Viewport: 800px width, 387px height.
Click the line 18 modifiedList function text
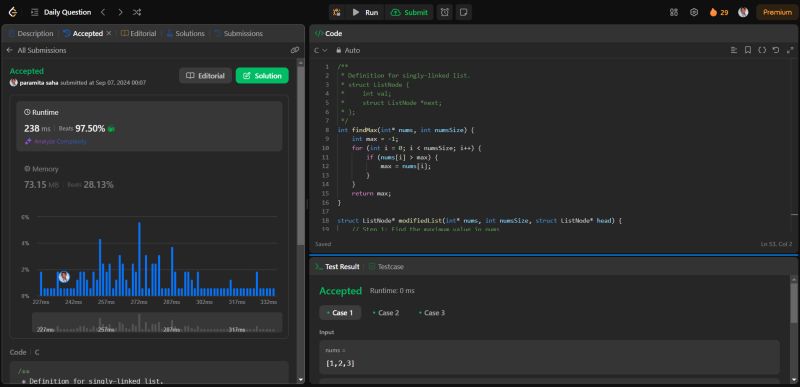click(x=479, y=221)
